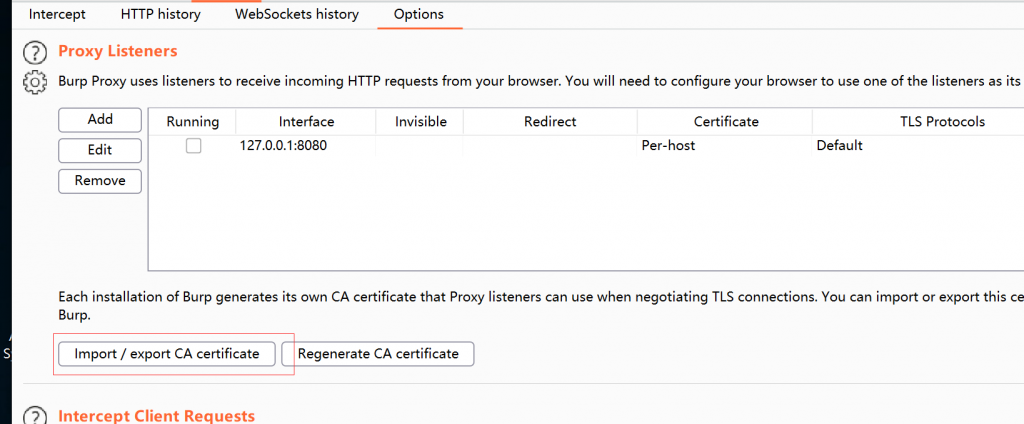Click the gear icon under Proxy Listeners

point(35,82)
